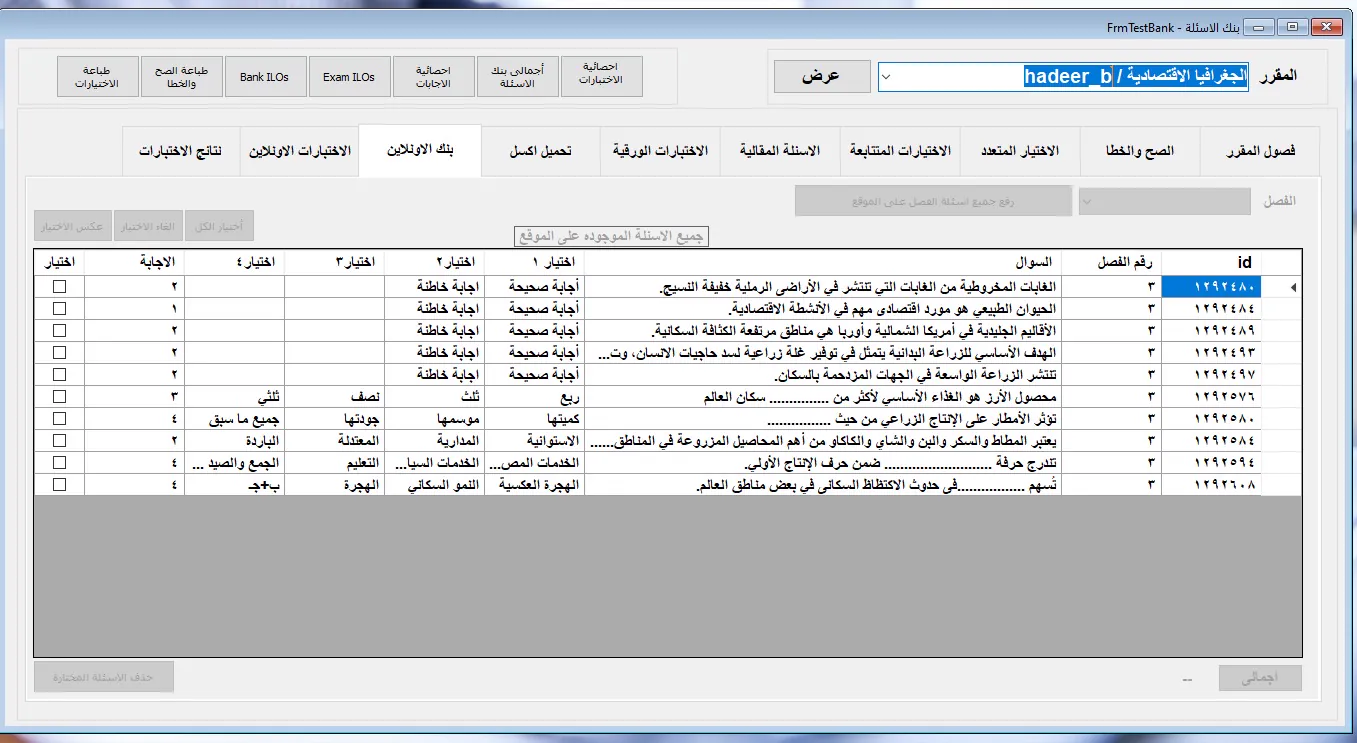The width and height of the screenshot is (1357, 743).
Task: Mark the checkbox in row ١٢٩٢٥٧٦
Action: 59,397
